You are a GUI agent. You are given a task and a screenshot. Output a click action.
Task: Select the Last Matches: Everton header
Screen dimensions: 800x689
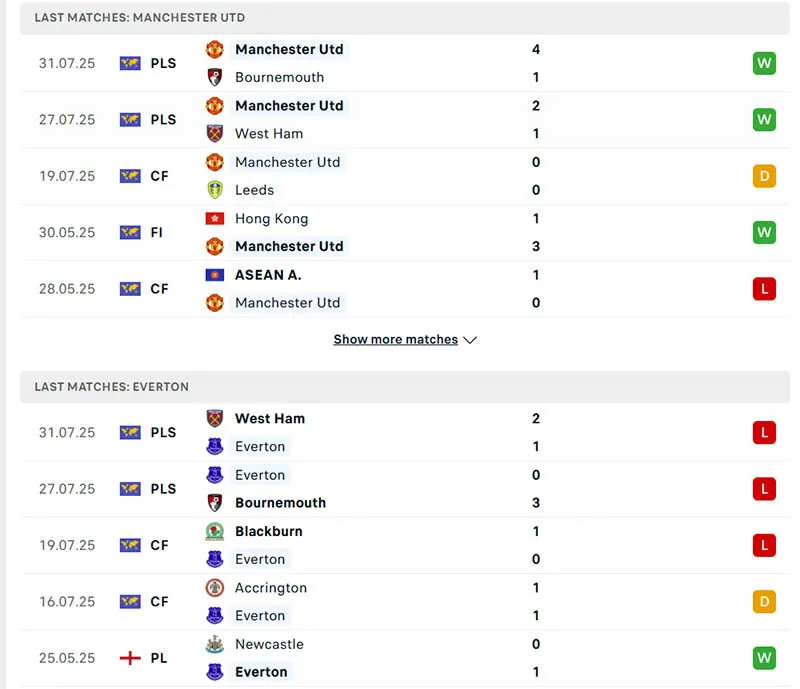pos(112,387)
